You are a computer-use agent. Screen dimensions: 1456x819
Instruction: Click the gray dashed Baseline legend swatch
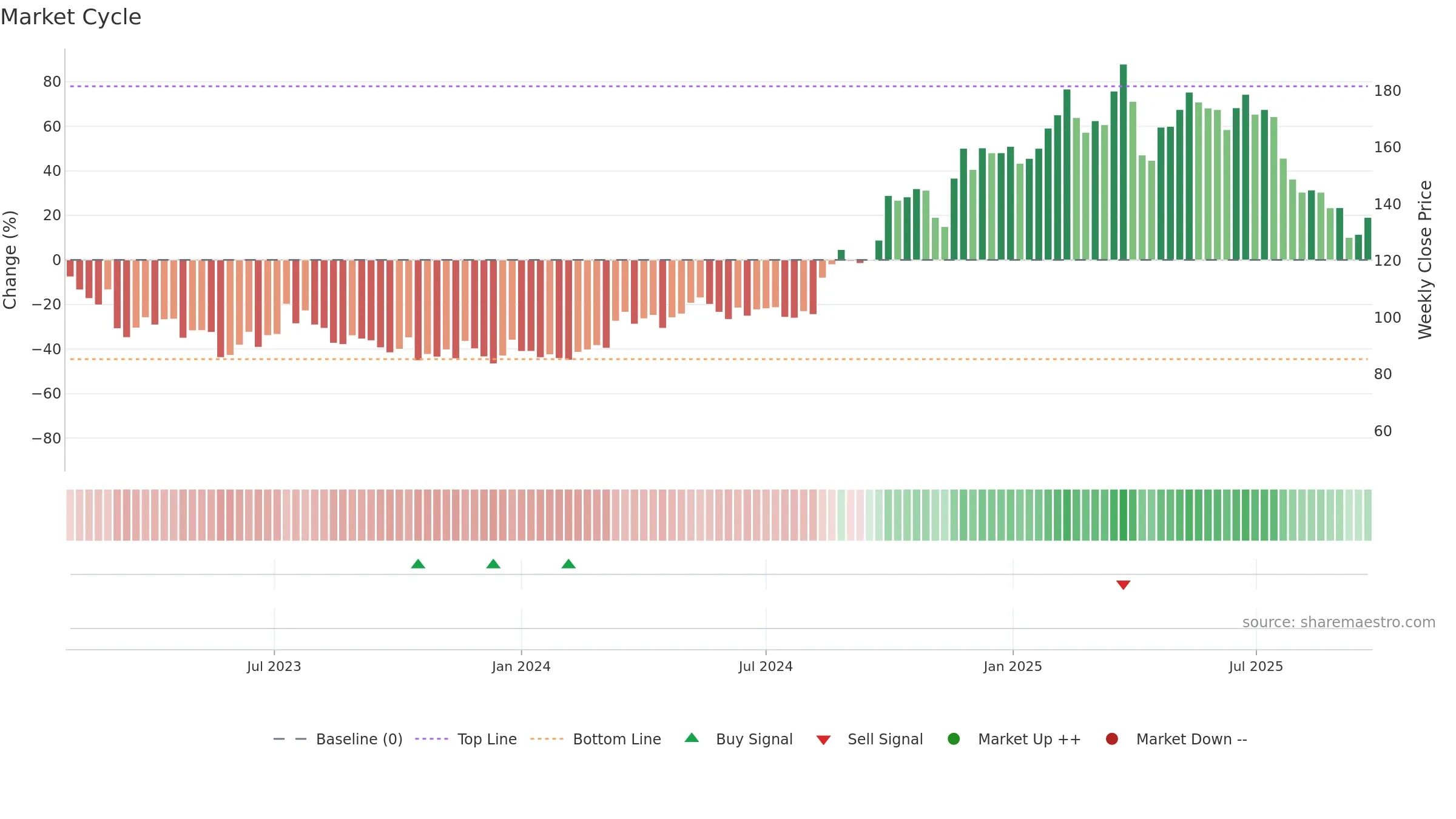[x=290, y=739]
